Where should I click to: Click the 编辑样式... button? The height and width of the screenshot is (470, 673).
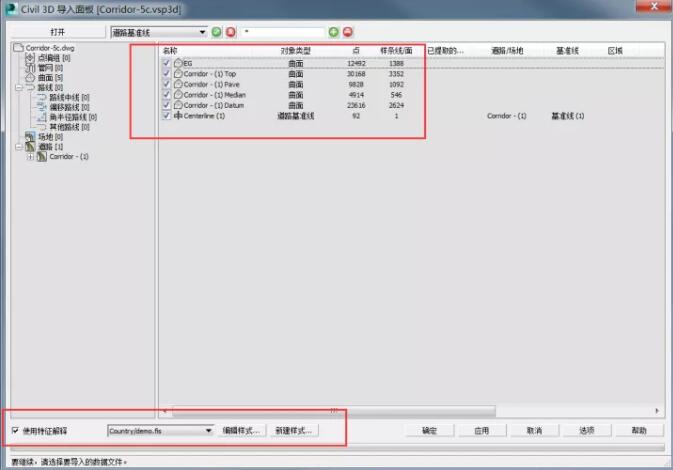[x=242, y=431]
